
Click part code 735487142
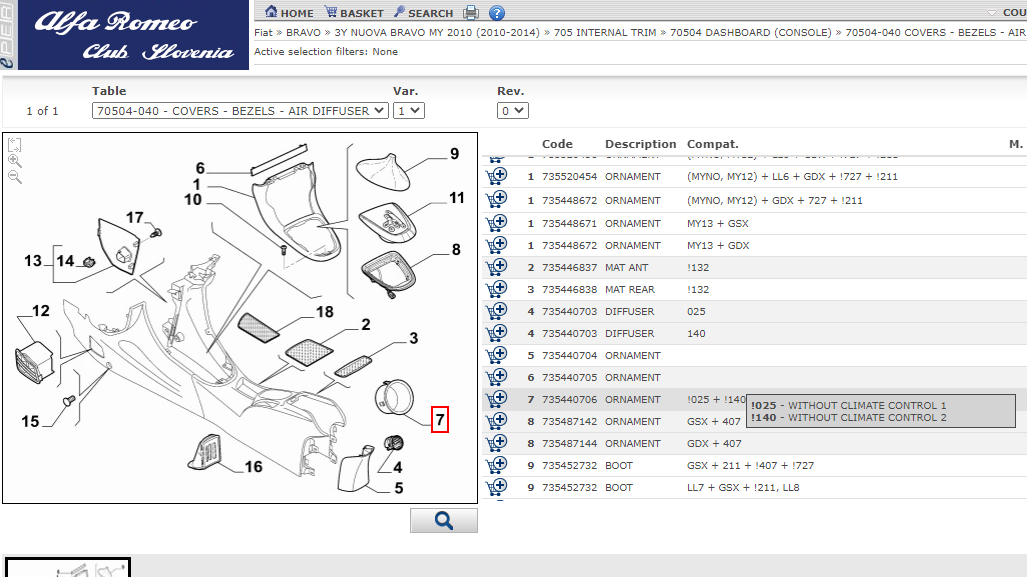(570, 422)
